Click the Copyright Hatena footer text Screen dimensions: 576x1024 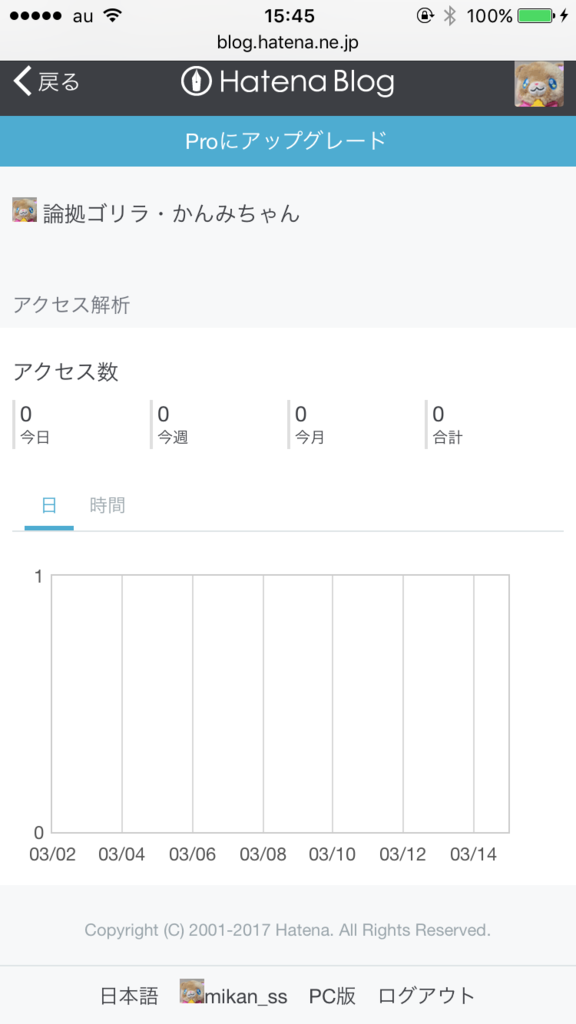point(287,930)
